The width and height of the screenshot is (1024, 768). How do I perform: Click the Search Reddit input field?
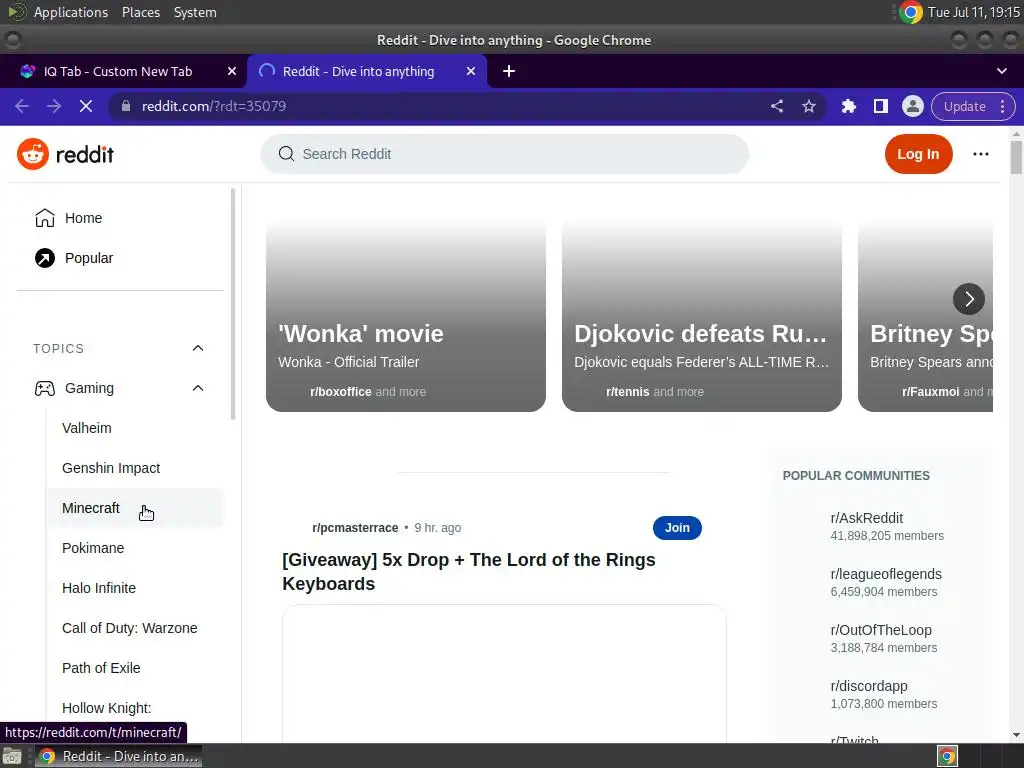505,154
